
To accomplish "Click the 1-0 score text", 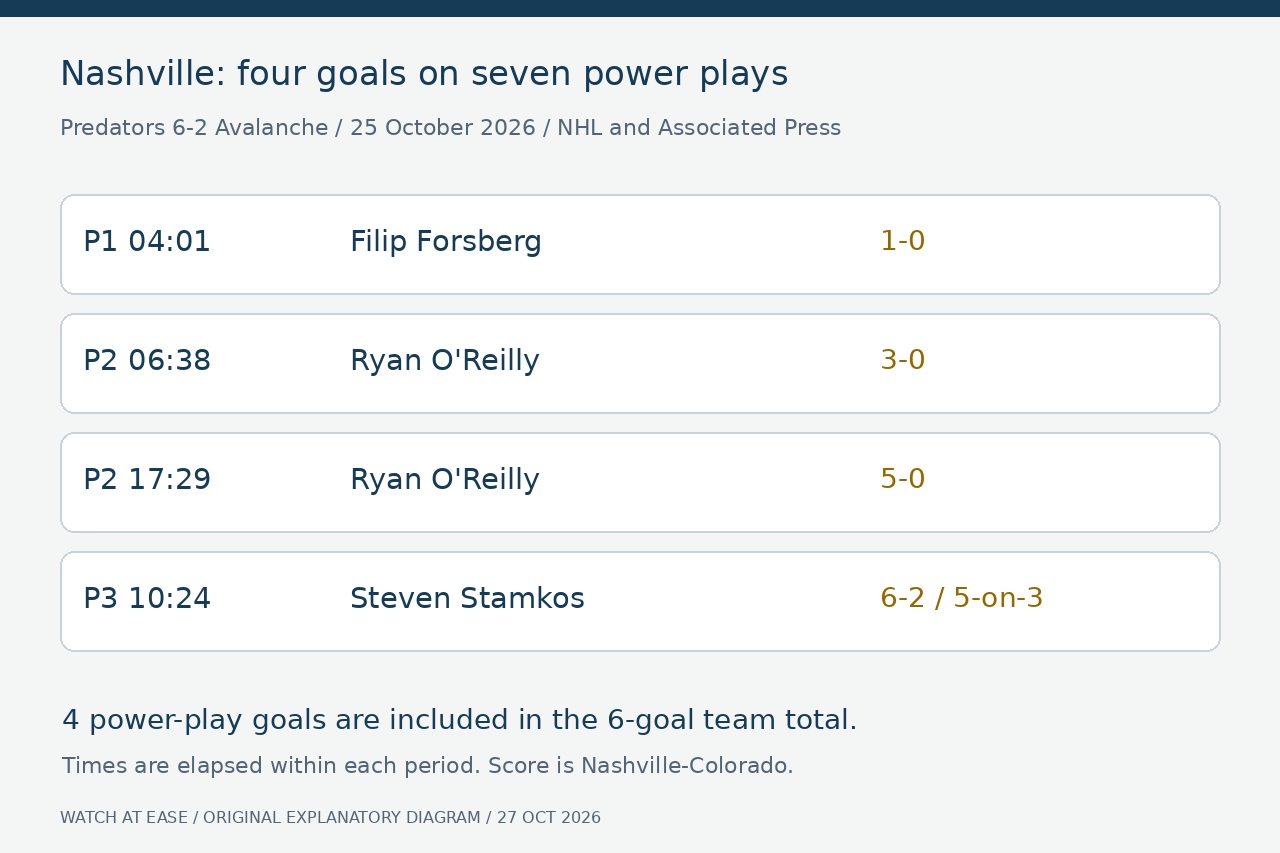I will tap(902, 241).
